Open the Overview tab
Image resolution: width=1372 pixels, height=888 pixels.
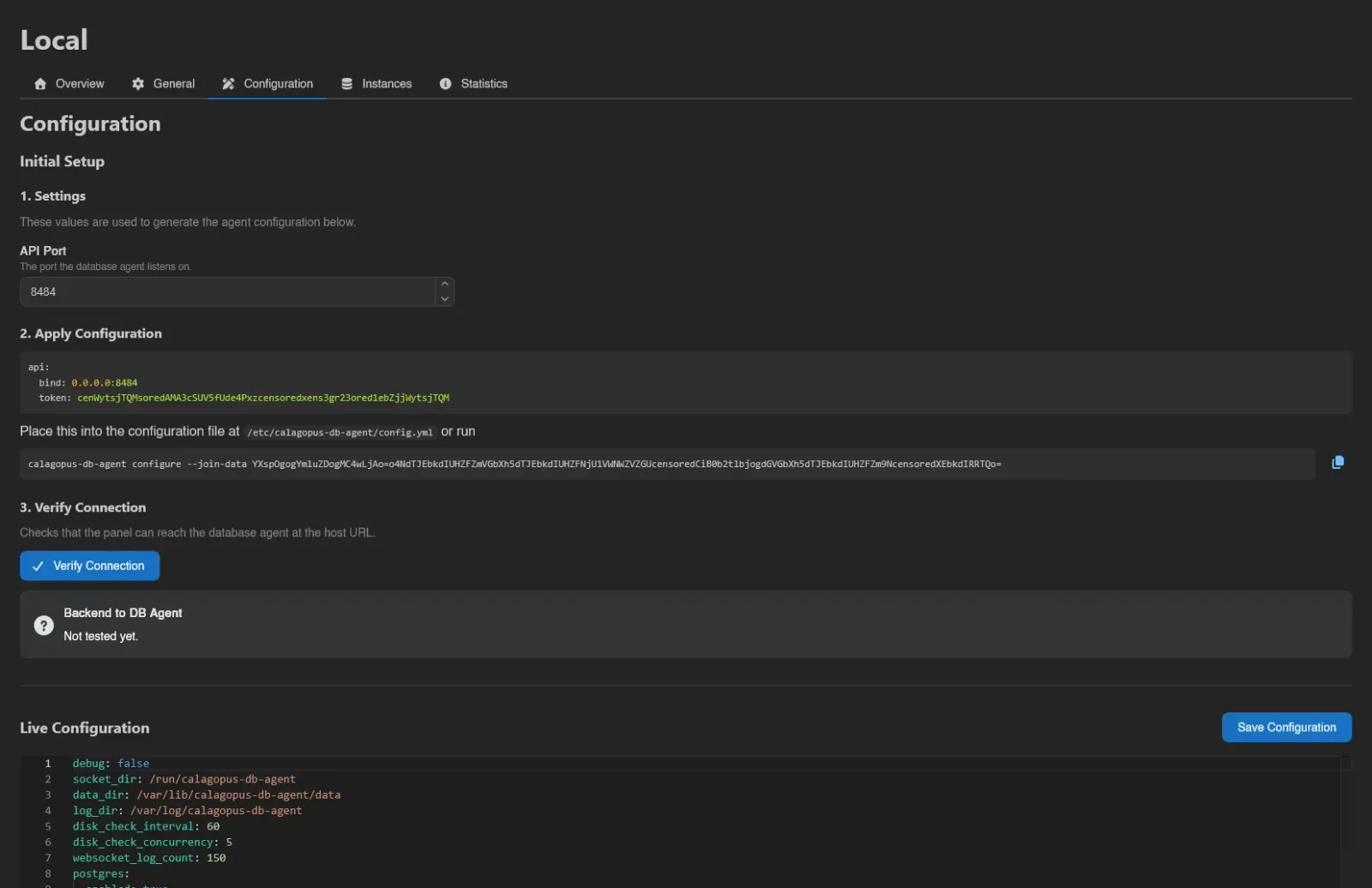pyautogui.click(x=69, y=84)
